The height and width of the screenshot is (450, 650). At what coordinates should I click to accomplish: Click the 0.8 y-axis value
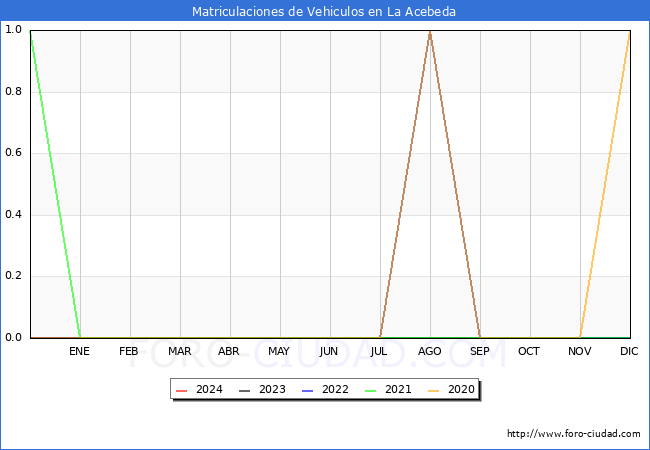(13, 91)
